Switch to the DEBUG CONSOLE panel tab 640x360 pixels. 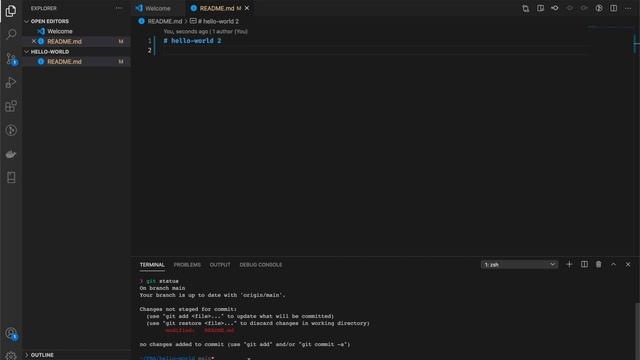coord(260,265)
